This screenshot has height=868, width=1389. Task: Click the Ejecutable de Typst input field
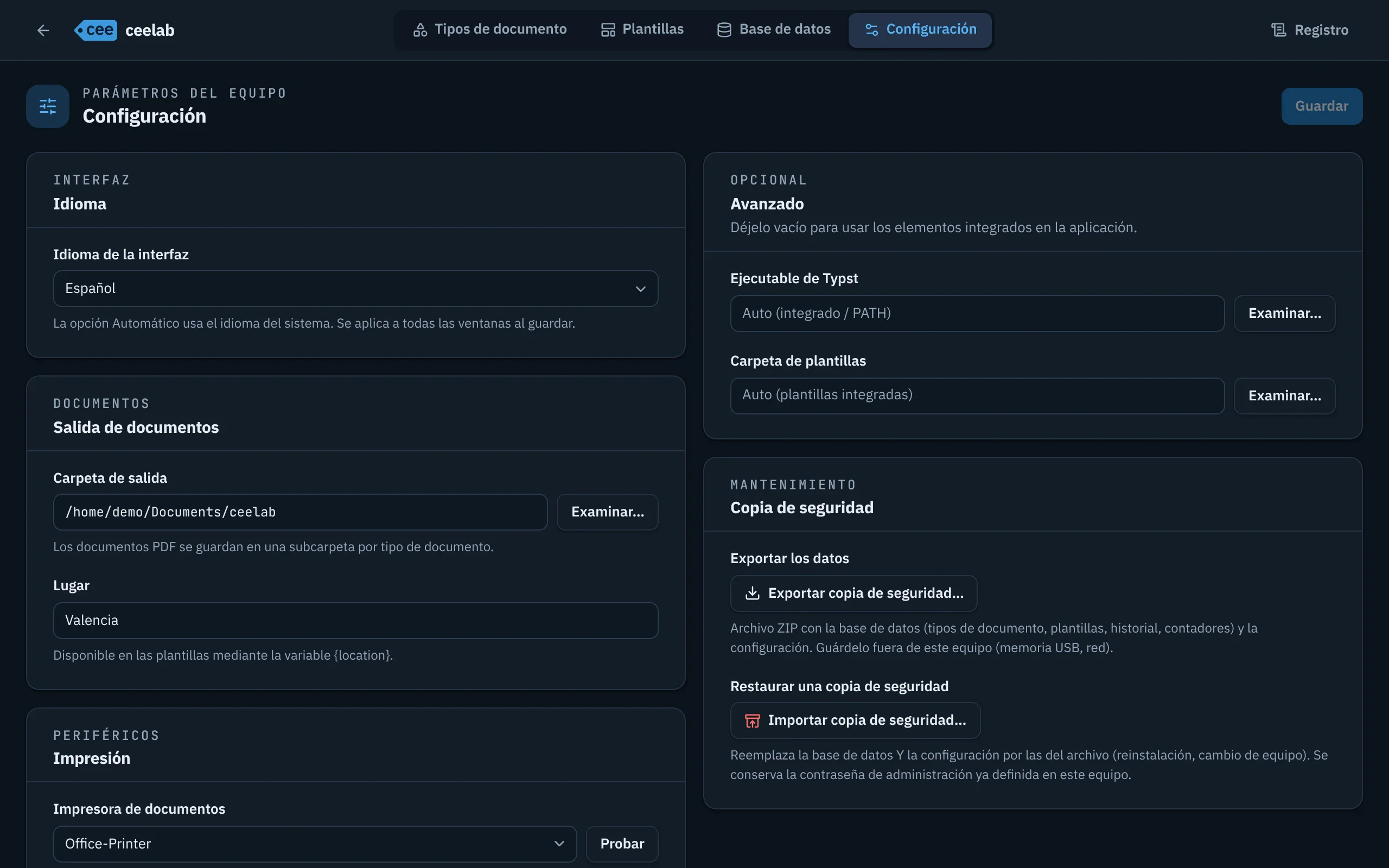(977, 314)
